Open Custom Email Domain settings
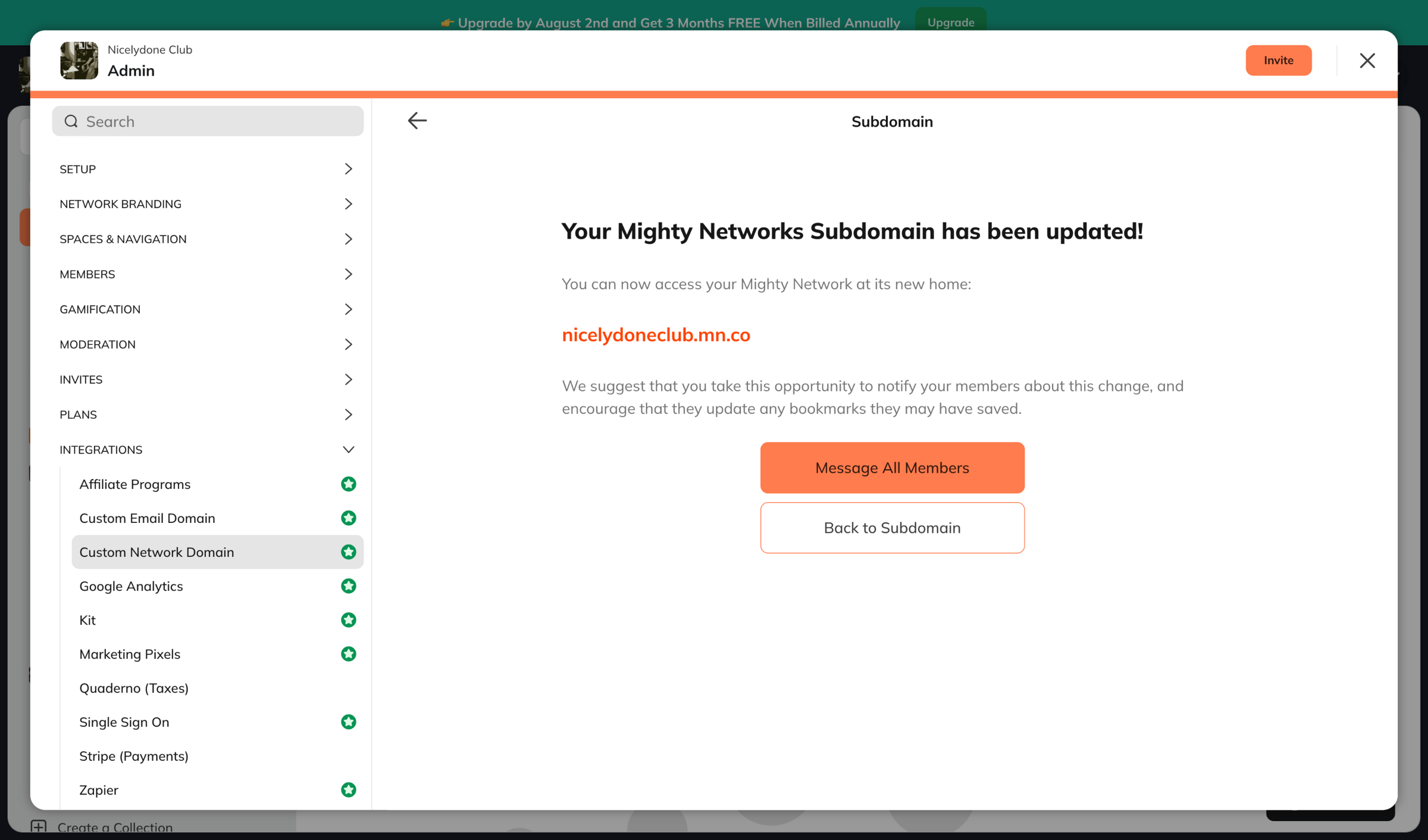This screenshot has height=840, width=1428. click(218, 518)
